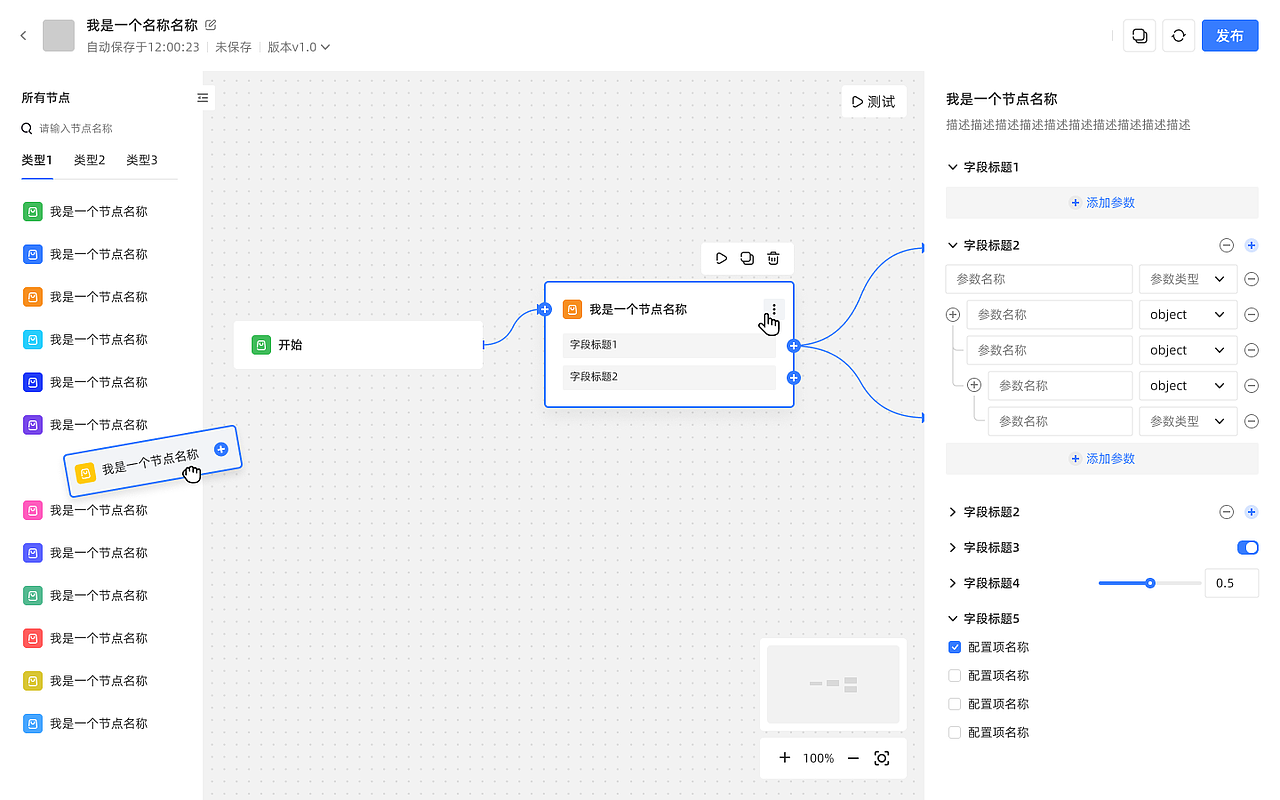Select the pink node in the list
This screenshot has width=1280, height=800.
click(32, 510)
